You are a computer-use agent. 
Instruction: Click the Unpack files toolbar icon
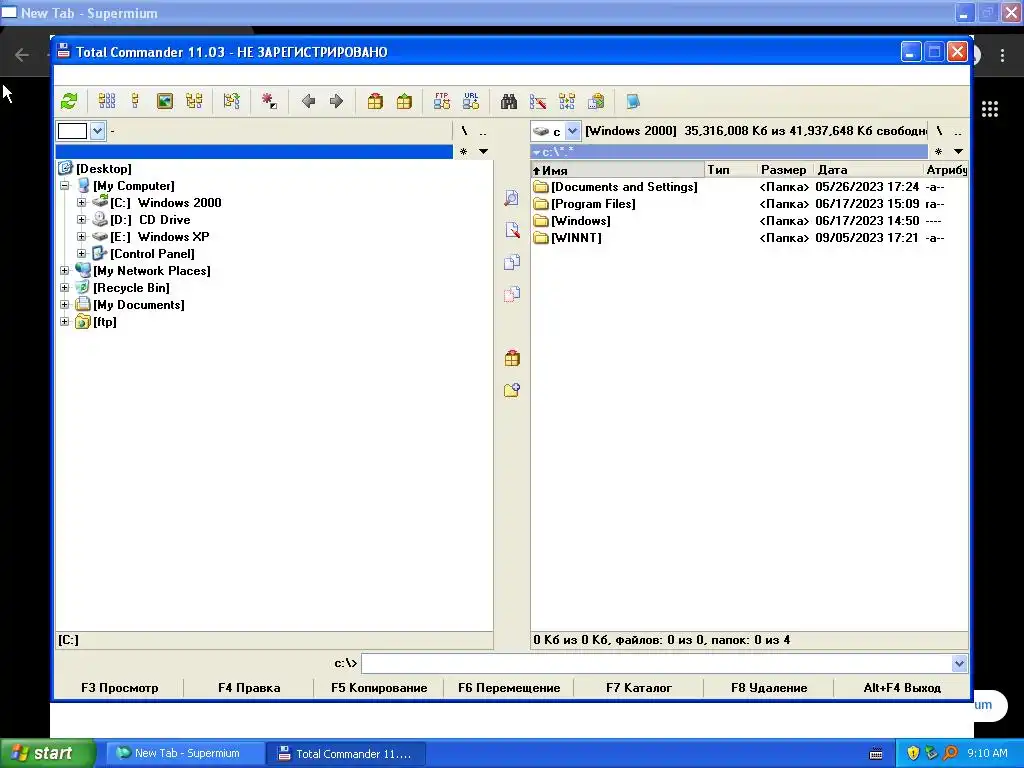pyautogui.click(x=404, y=101)
